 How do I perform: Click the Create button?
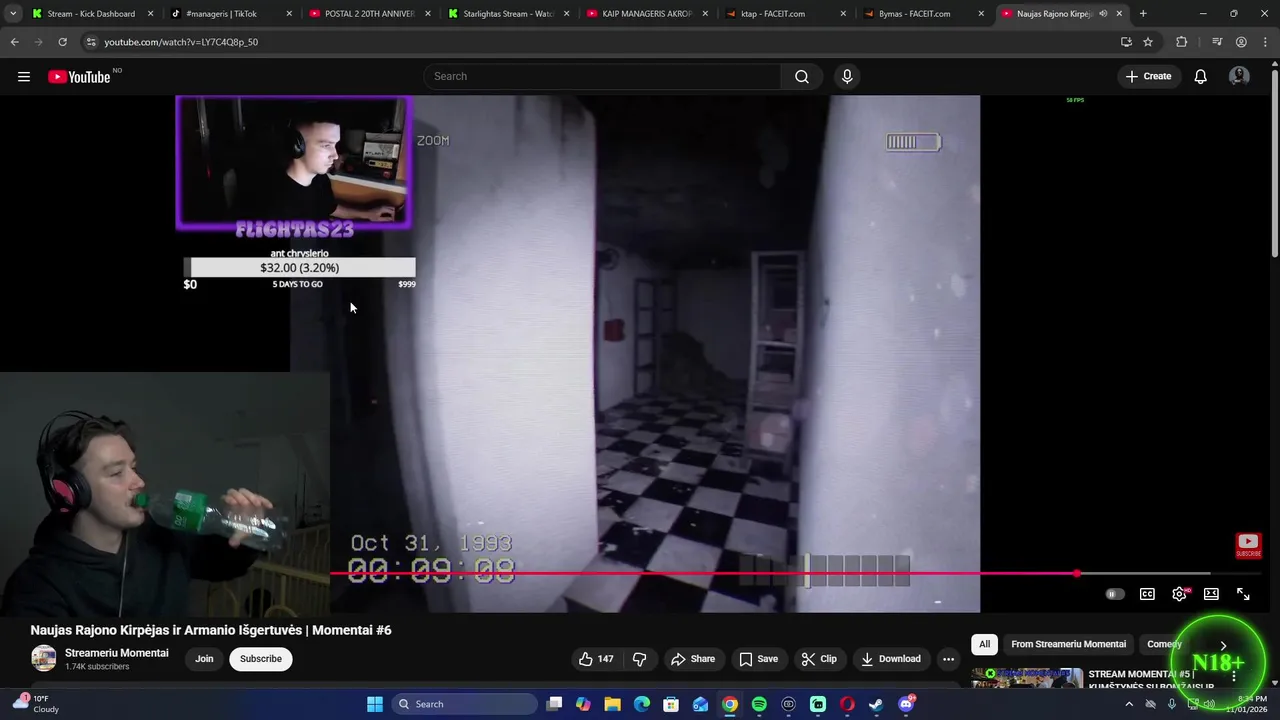(x=1148, y=77)
